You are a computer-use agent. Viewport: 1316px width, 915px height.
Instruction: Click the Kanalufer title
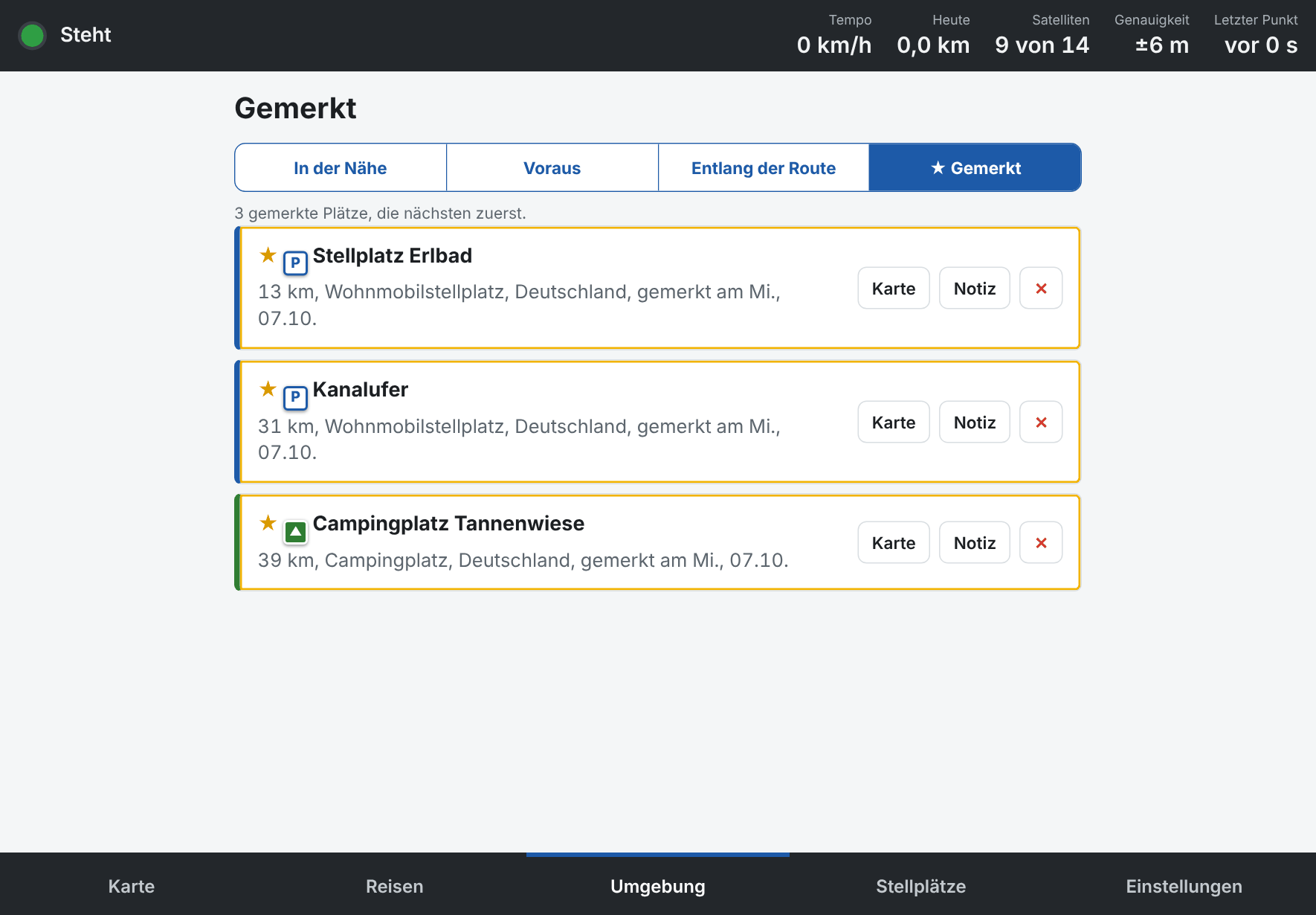(x=361, y=389)
